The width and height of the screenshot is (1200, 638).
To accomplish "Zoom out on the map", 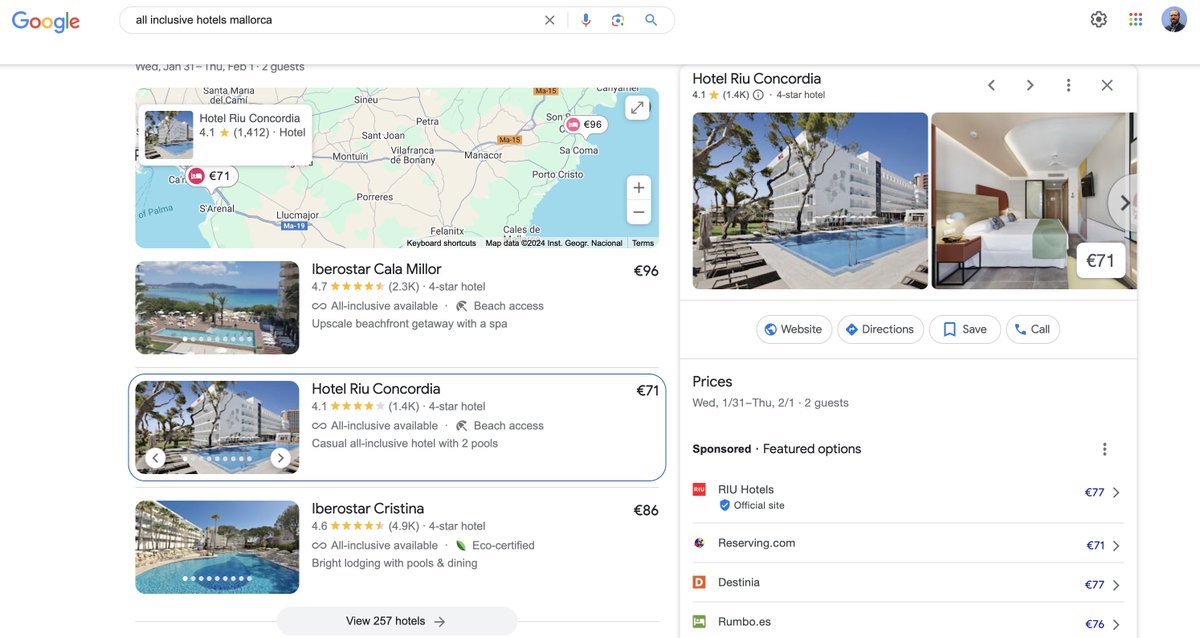I will click(x=638, y=211).
